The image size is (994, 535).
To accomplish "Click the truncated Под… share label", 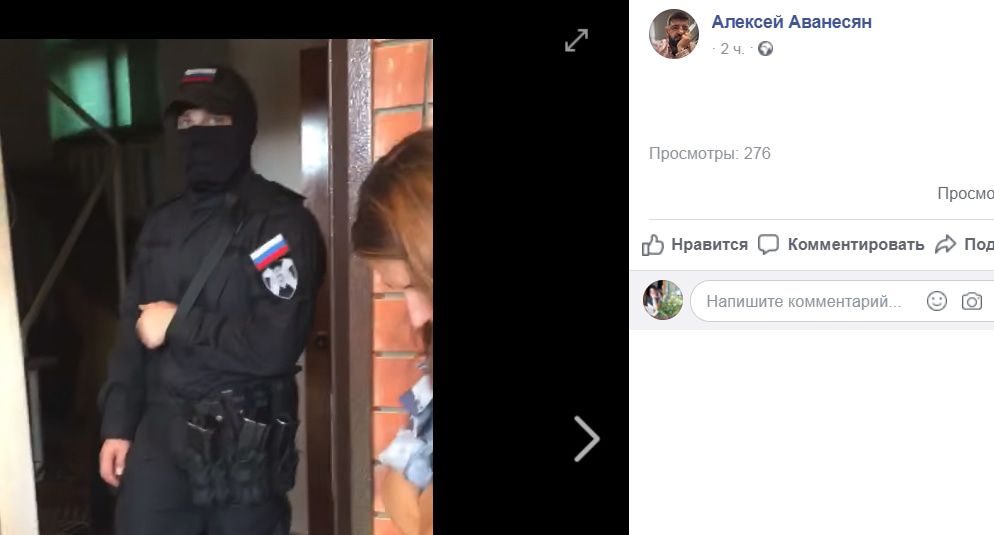I will (x=979, y=245).
